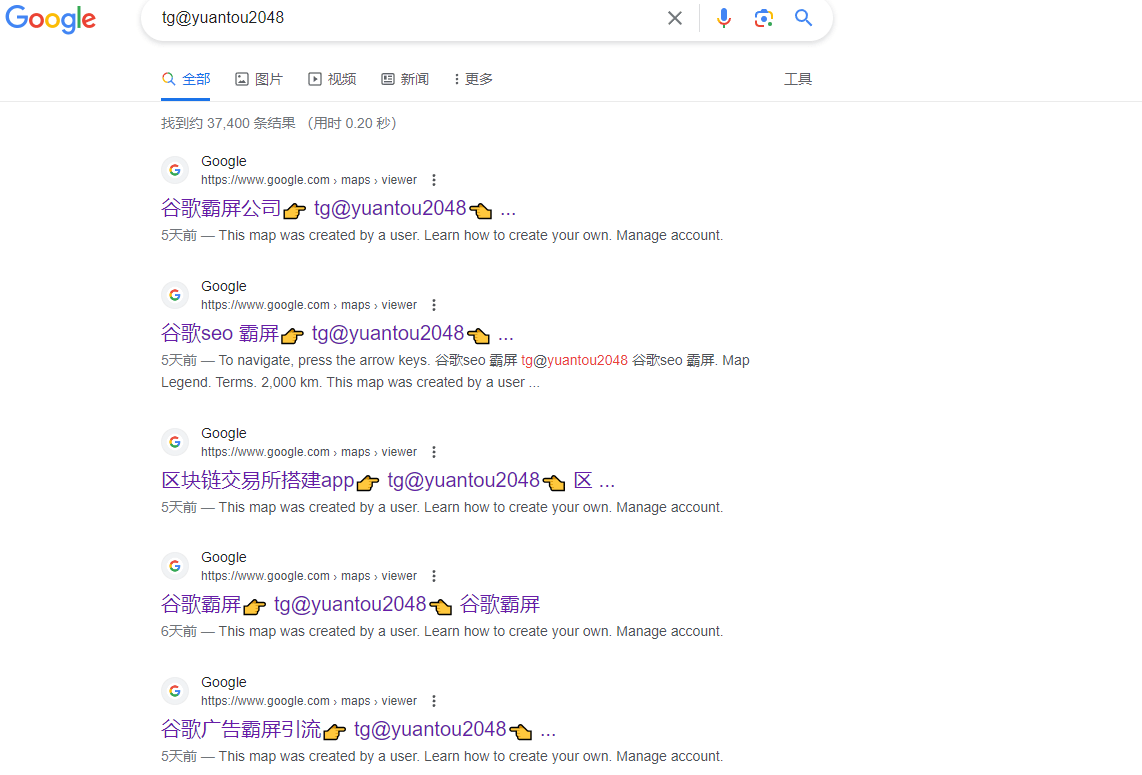Open more options for 谷歌霸屏公司 result
Image resolution: width=1142 pixels, height=775 pixels.
pyautogui.click(x=434, y=180)
